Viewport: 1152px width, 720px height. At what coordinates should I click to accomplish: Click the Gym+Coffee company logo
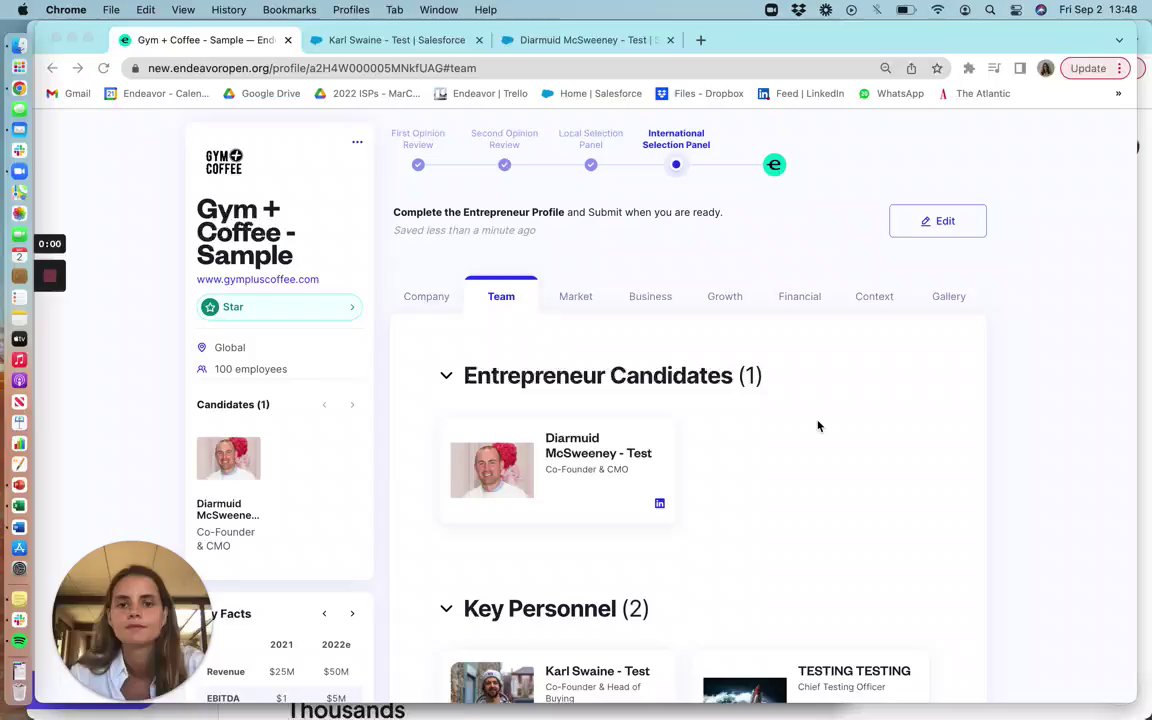pos(224,162)
